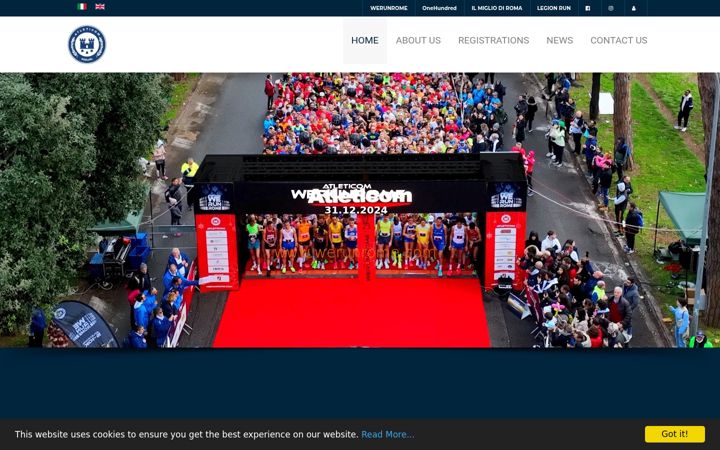Screen dimensions: 720x450
Task: Open the LEGION RUN link
Action: pyautogui.click(x=554, y=8)
